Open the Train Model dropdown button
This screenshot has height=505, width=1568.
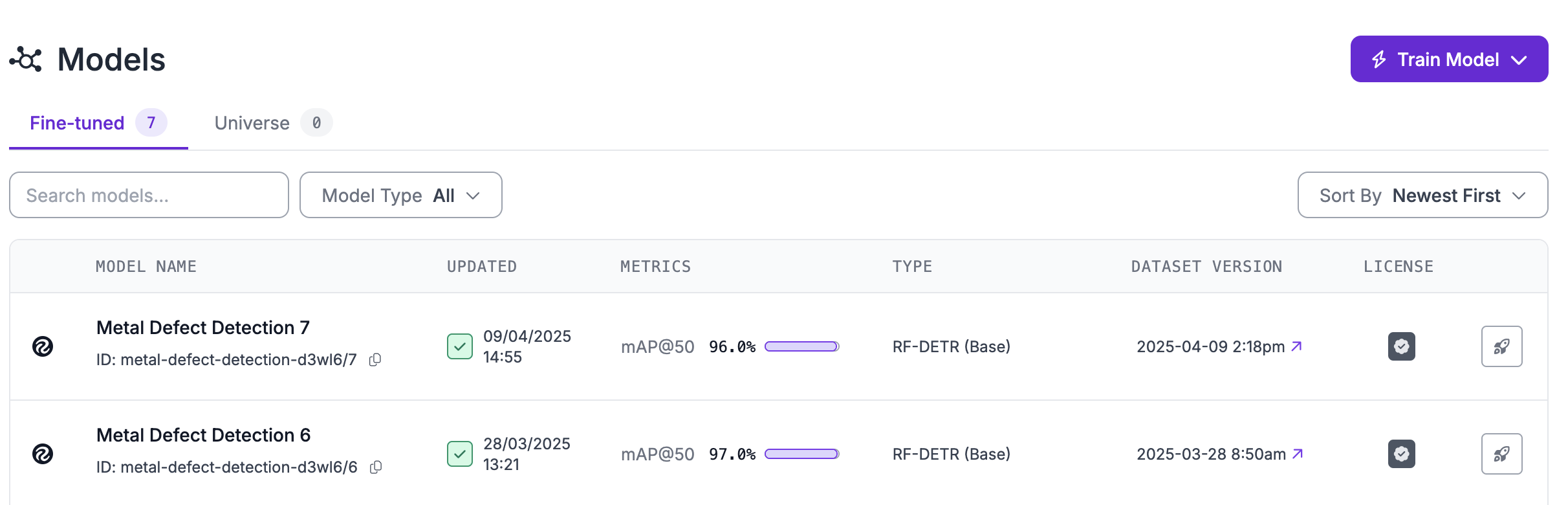coord(1448,59)
